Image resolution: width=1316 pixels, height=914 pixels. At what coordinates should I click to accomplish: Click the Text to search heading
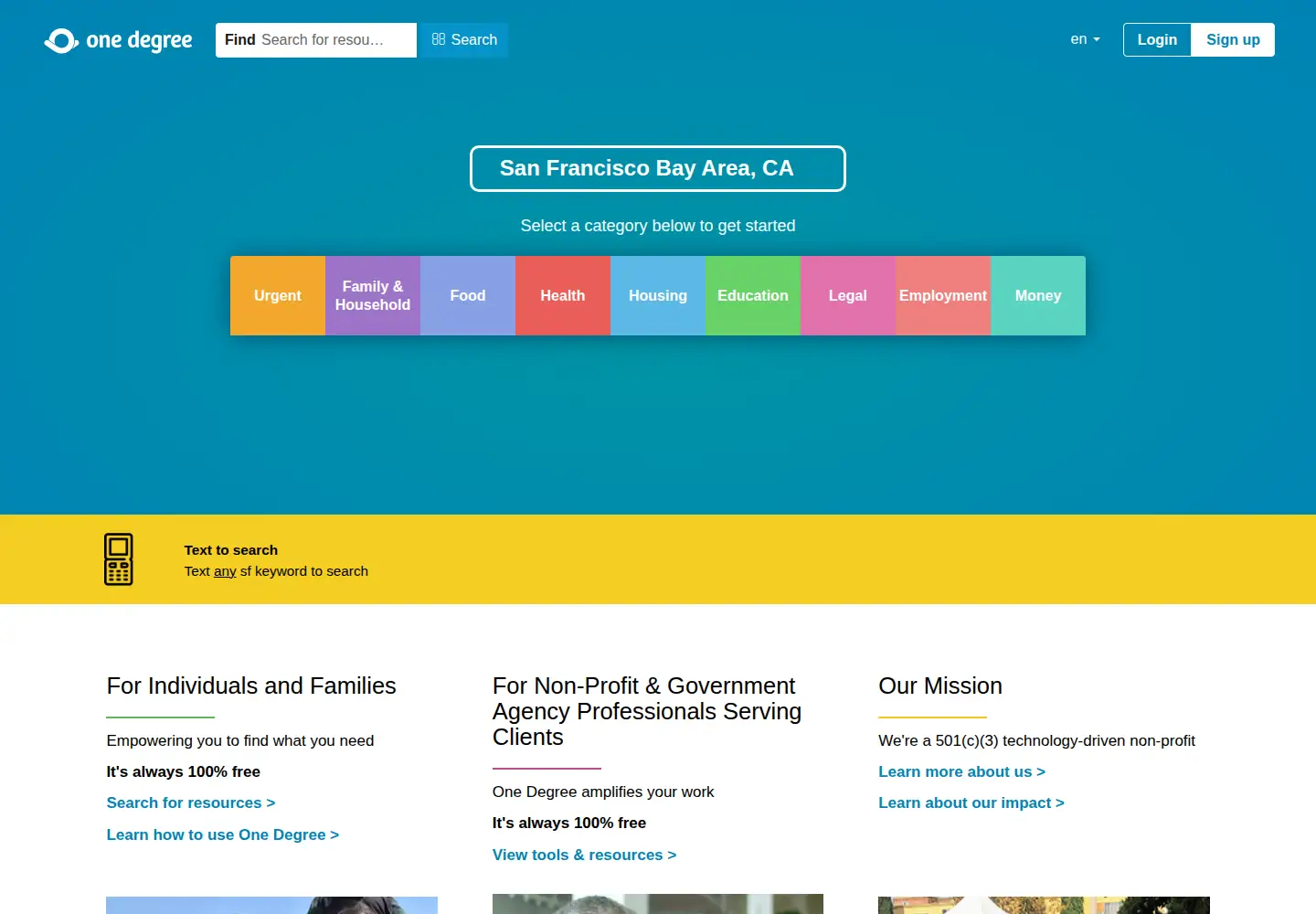pyautogui.click(x=231, y=550)
